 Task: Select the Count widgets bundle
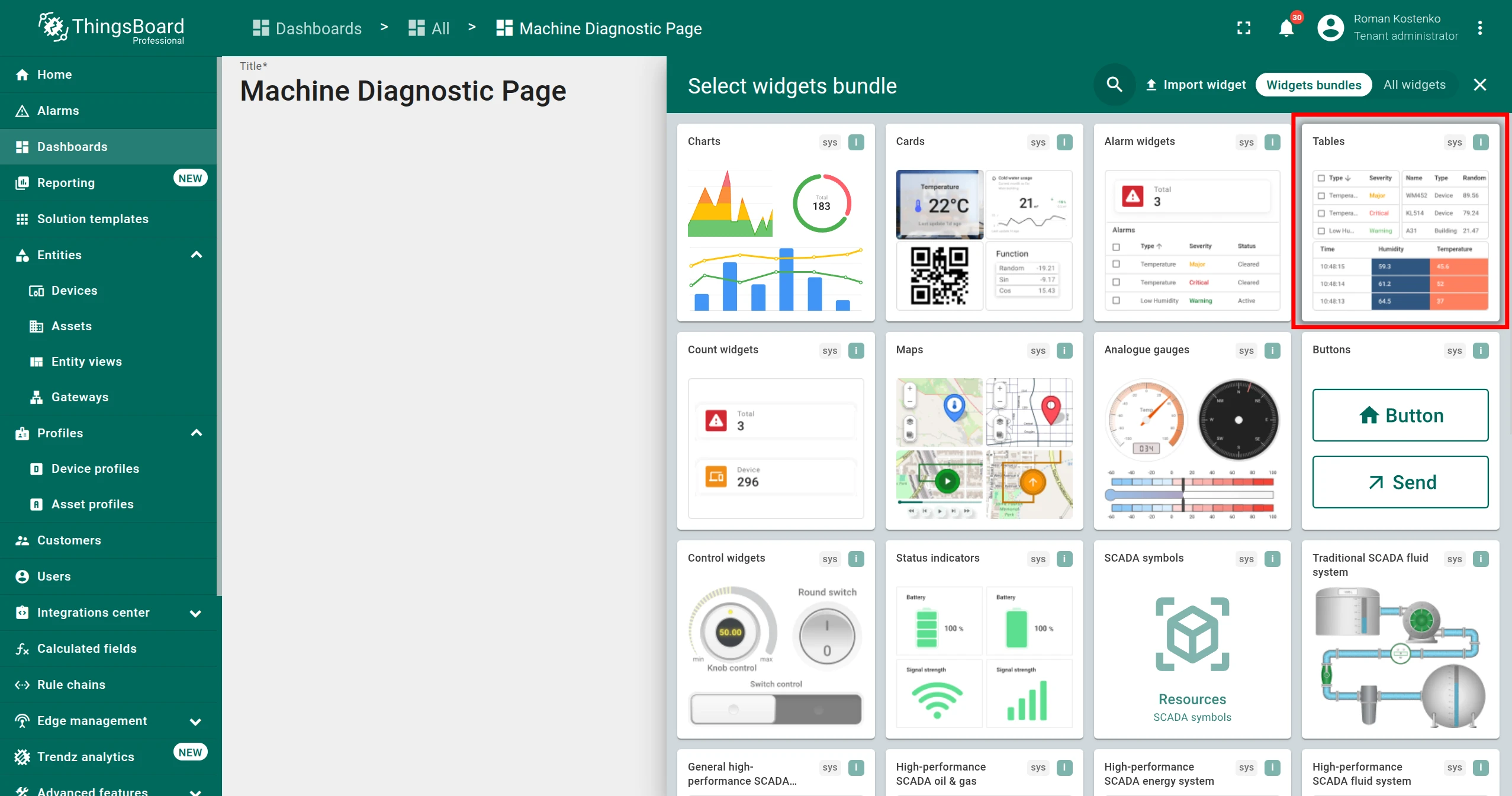(x=776, y=431)
